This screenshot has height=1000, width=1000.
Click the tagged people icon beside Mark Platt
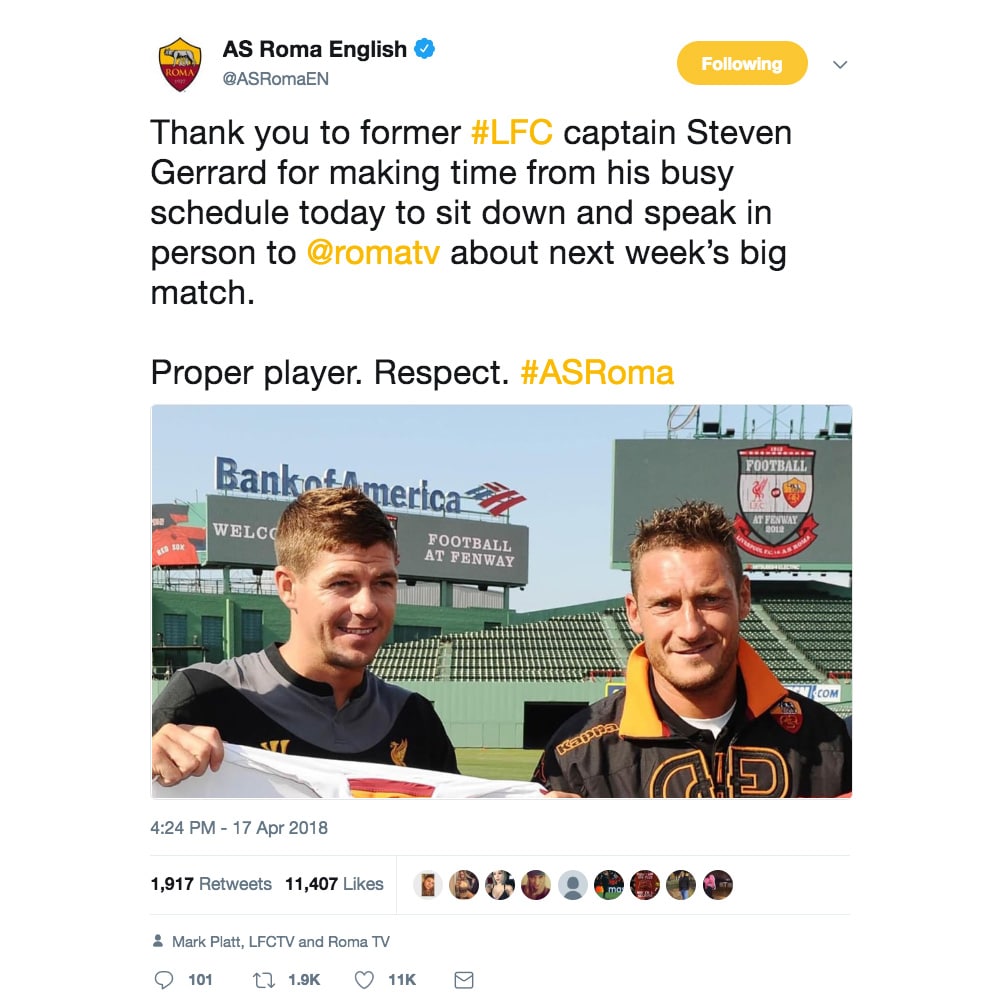(x=158, y=941)
